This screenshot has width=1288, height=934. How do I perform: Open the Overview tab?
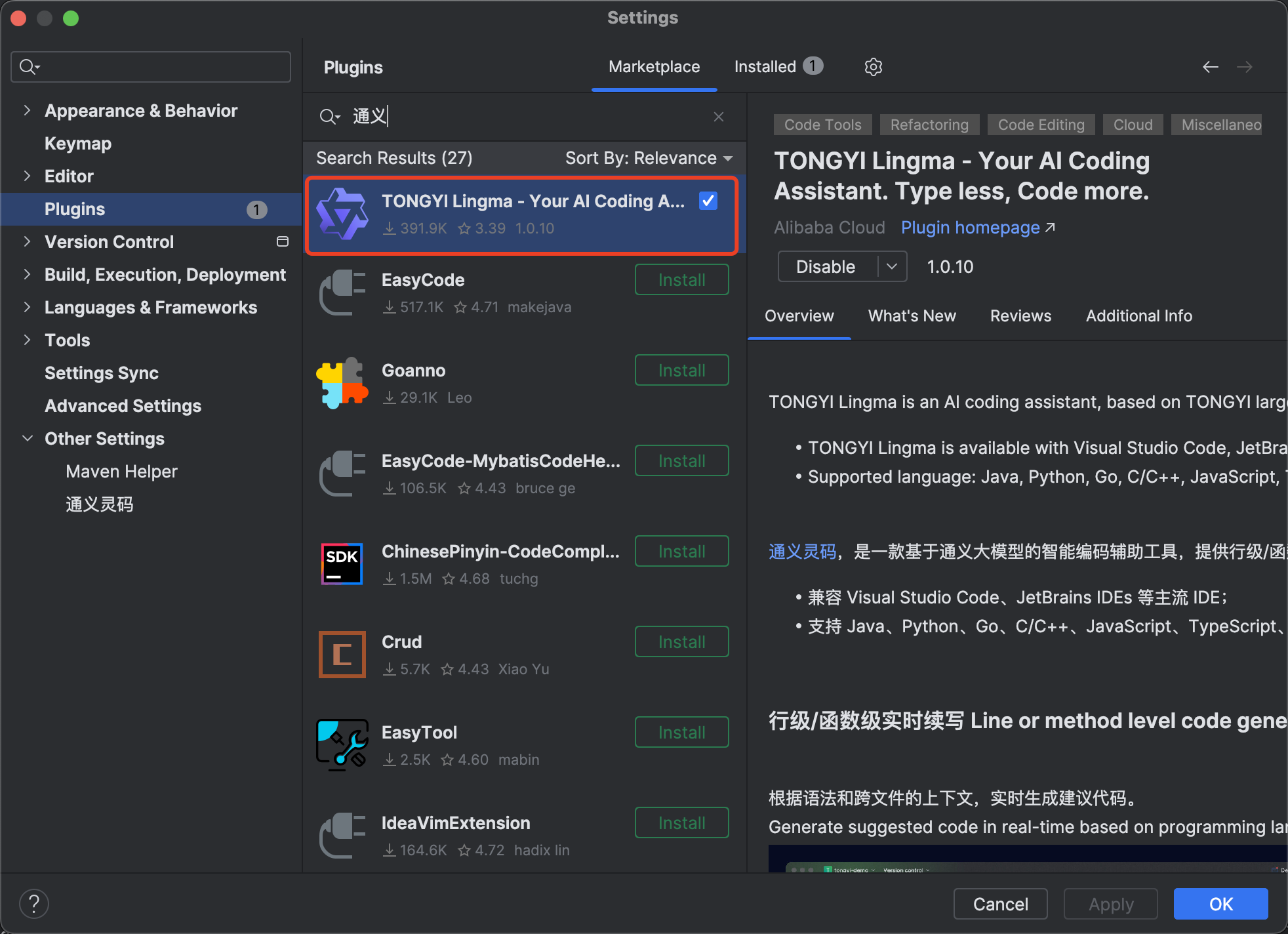coord(799,316)
